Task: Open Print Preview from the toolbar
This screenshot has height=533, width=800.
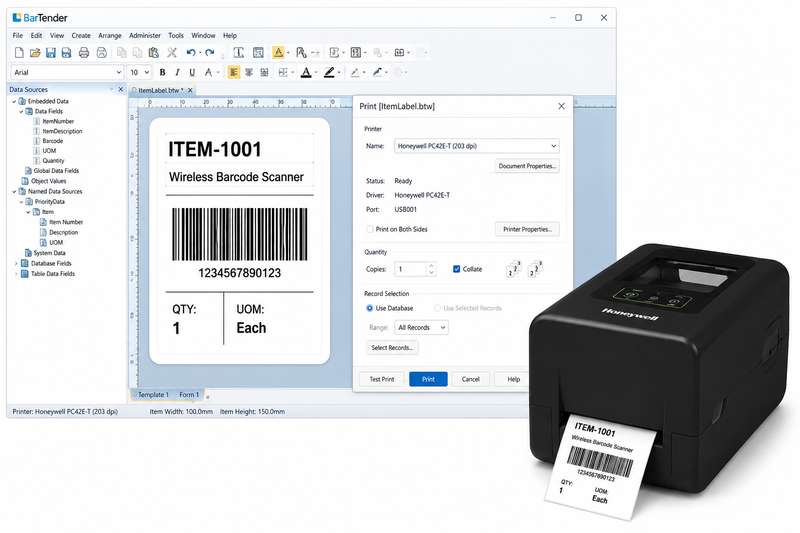Action: pos(102,53)
